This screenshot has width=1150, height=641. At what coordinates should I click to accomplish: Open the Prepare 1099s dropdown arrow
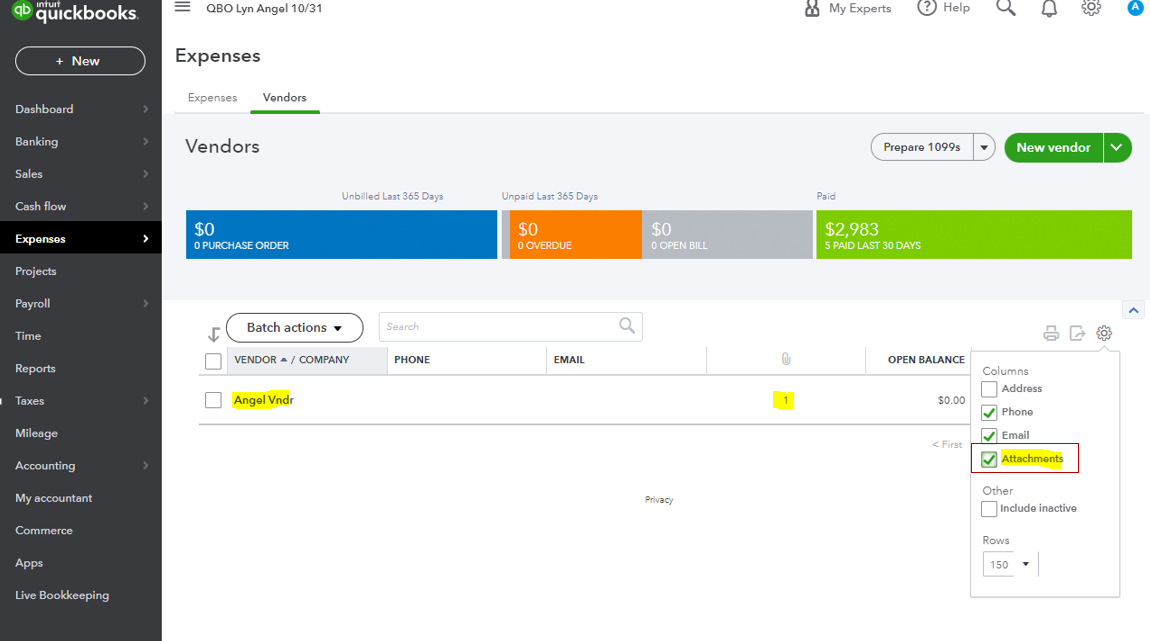tap(984, 147)
